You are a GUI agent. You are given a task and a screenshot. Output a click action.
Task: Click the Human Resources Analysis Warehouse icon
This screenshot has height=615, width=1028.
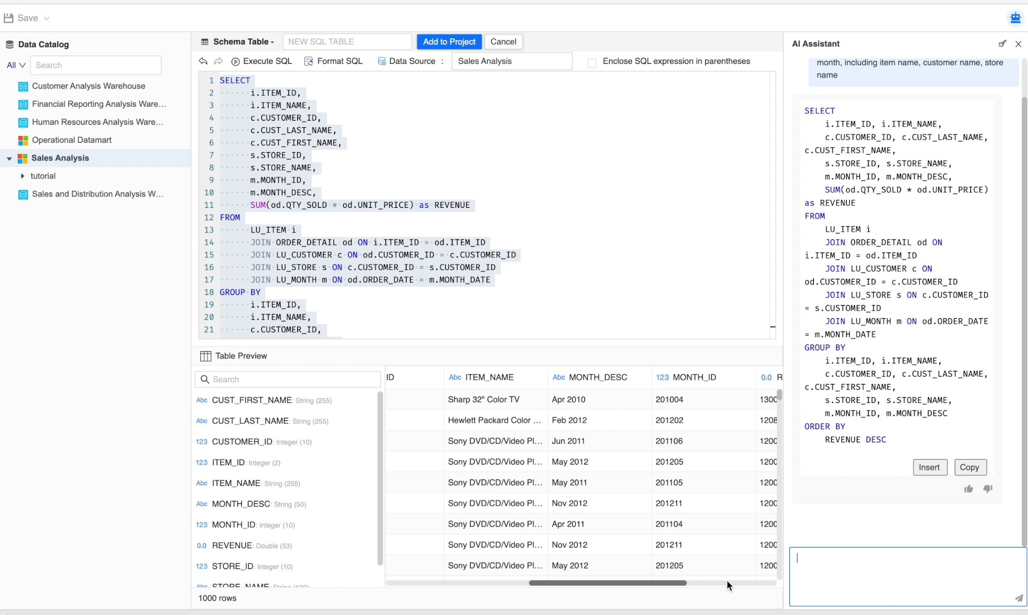click(23, 122)
